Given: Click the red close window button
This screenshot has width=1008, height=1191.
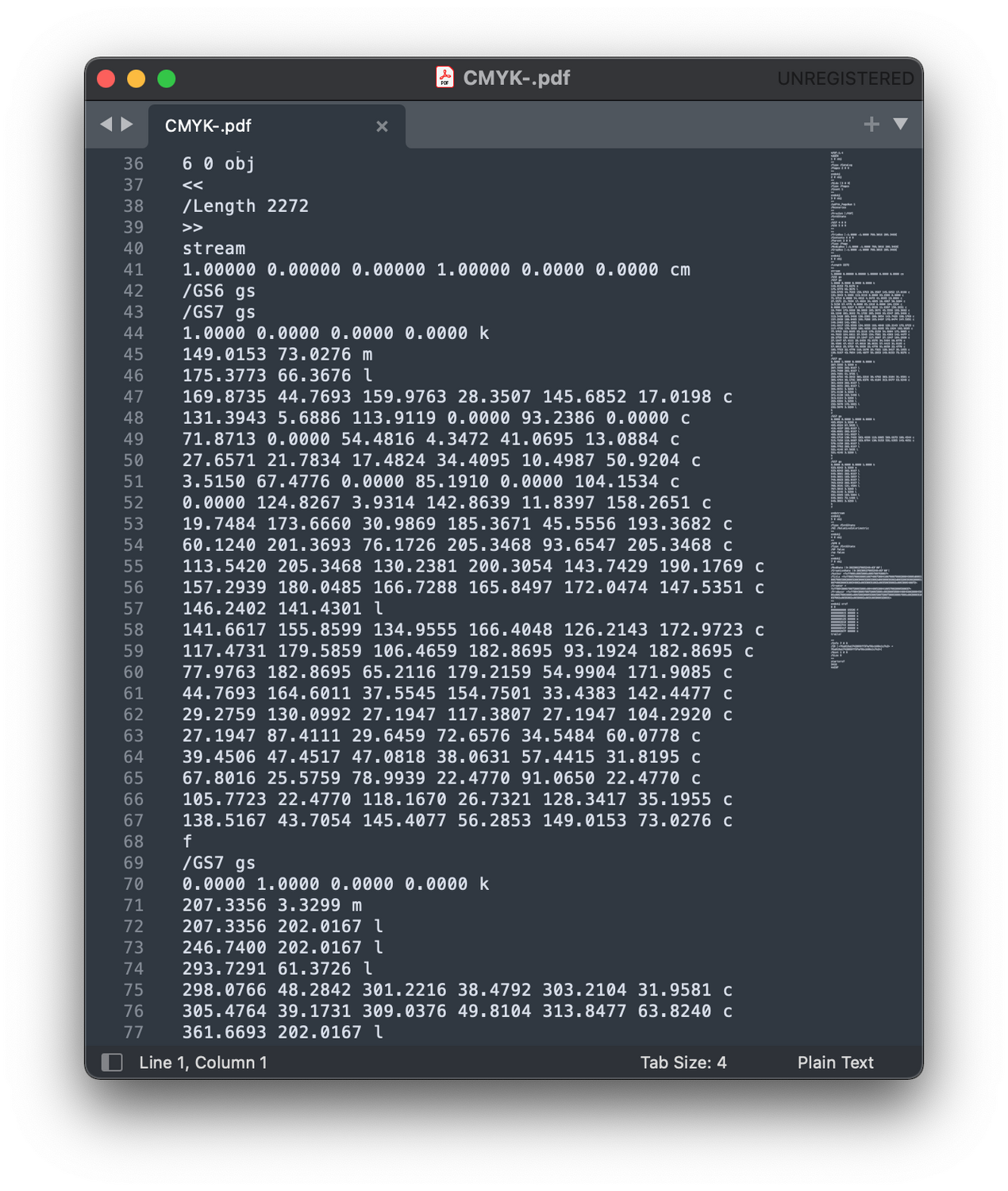Looking at the screenshot, I should (x=106, y=79).
